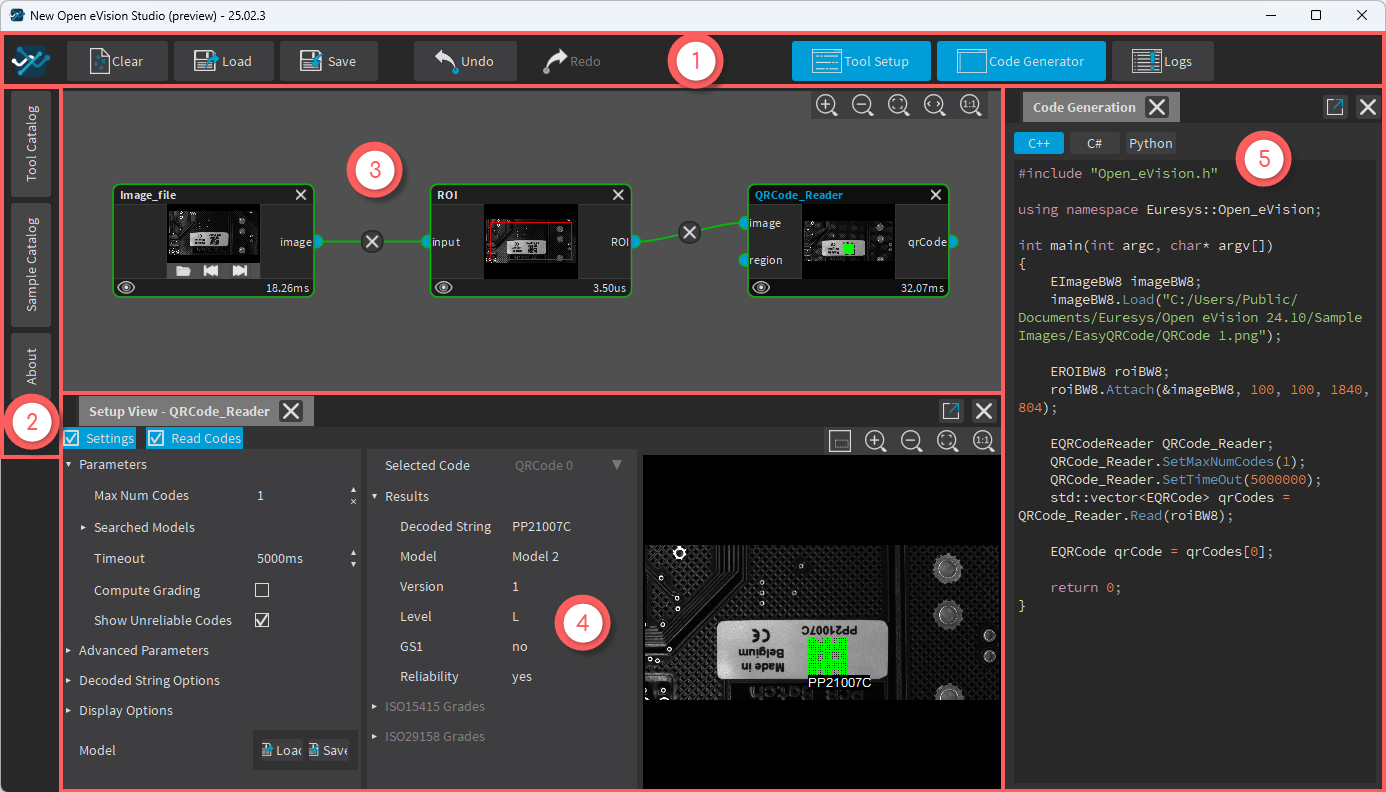This screenshot has width=1386, height=792.
Task: Click the Undo toolbar button
Action: (x=465, y=61)
